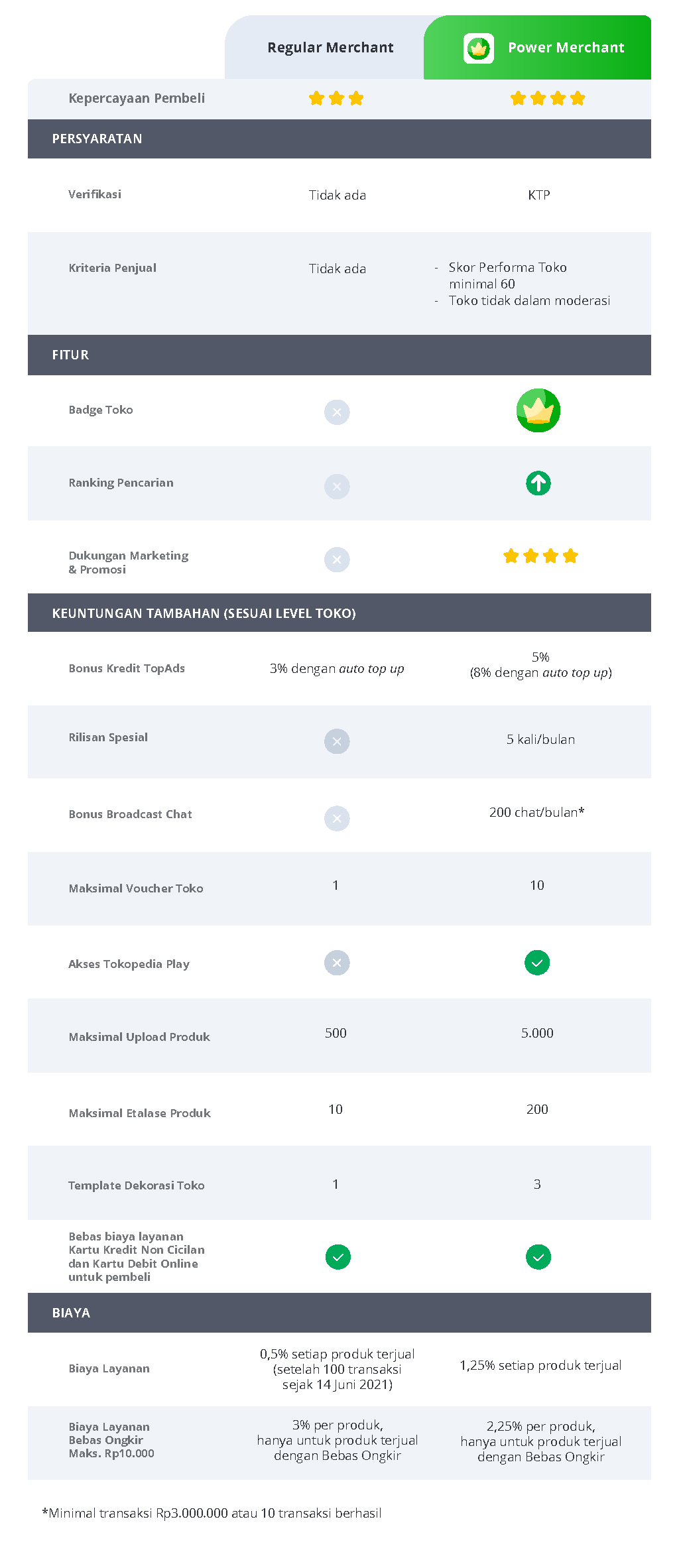679x1568 pixels.
Task: Click green checkmark for Akses Tokopedia Play
Action: pyautogui.click(x=537, y=963)
